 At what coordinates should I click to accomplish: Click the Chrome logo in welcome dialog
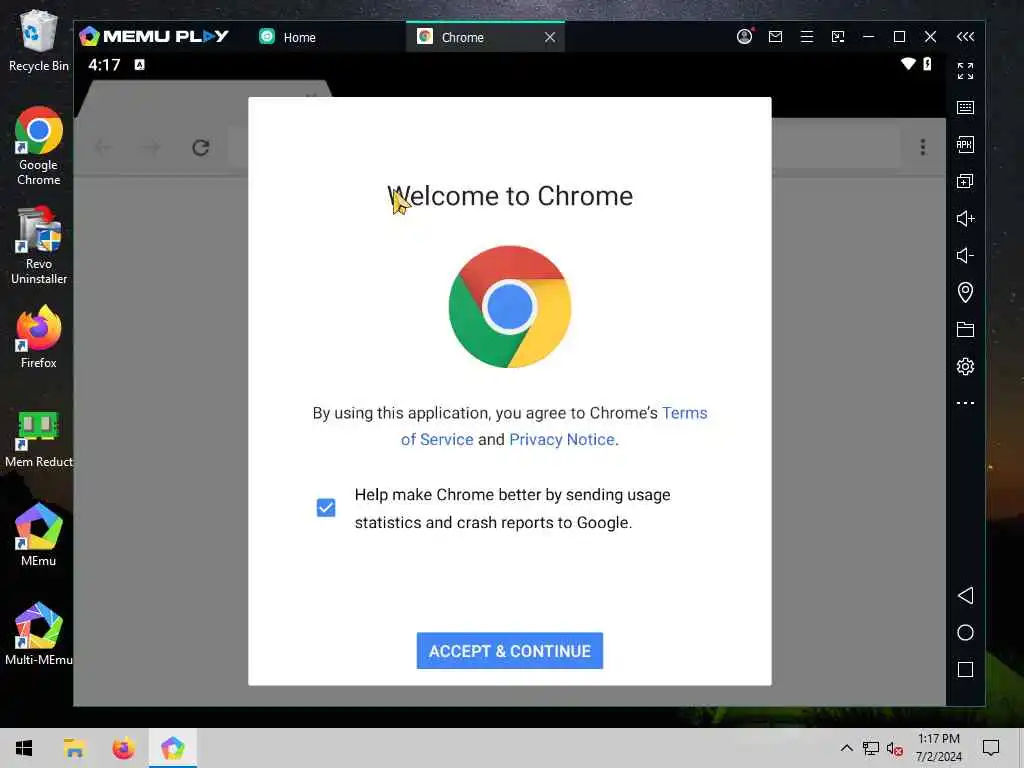click(x=510, y=306)
